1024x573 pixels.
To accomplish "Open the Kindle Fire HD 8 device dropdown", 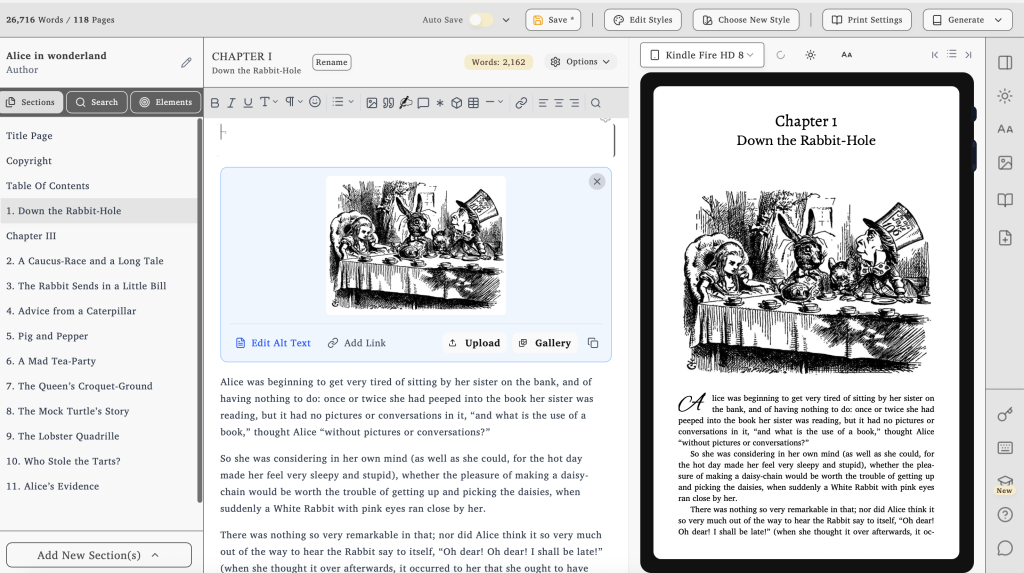I will tap(702, 55).
